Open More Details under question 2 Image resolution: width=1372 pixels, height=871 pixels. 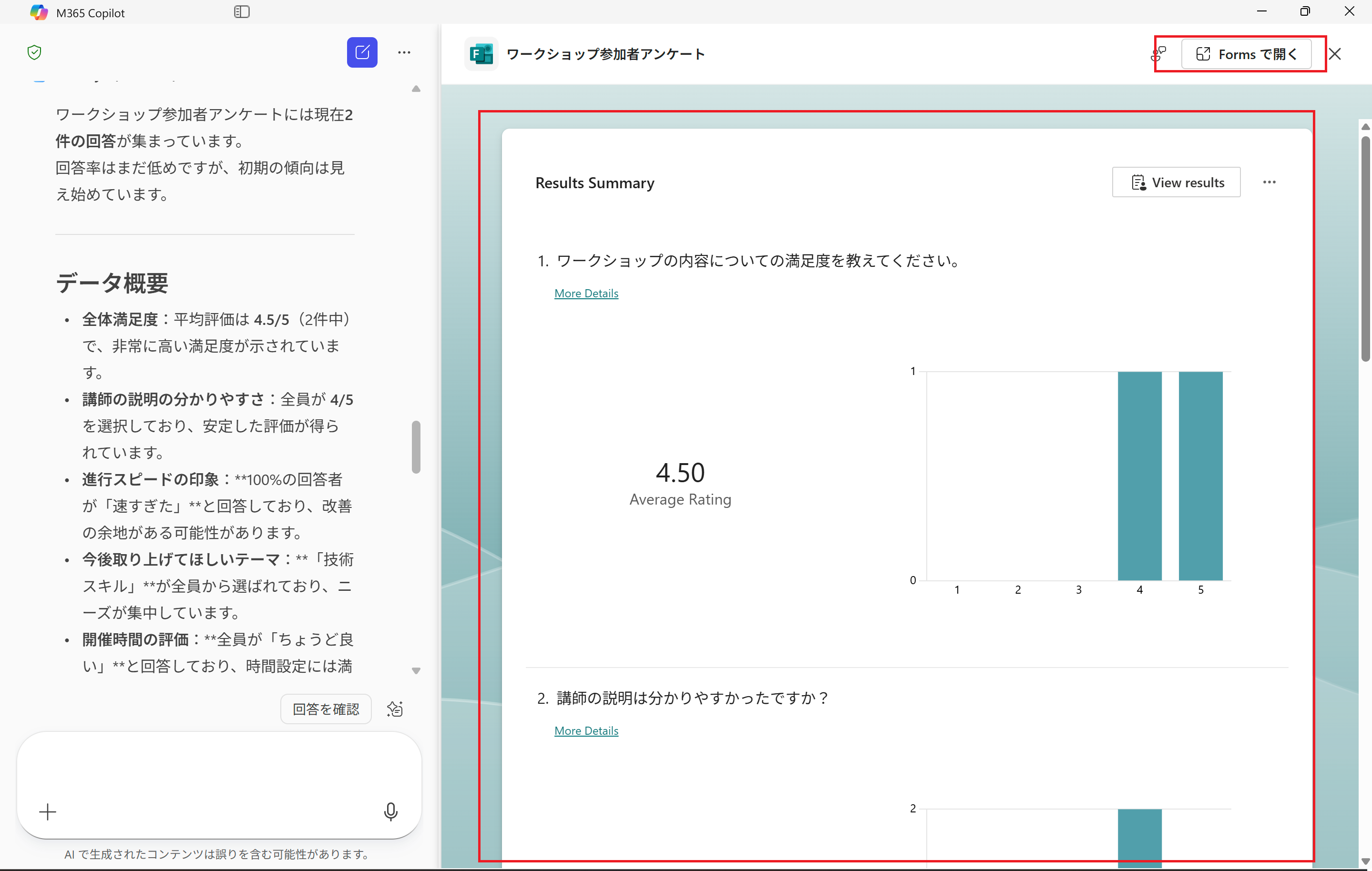(x=586, y=730)
